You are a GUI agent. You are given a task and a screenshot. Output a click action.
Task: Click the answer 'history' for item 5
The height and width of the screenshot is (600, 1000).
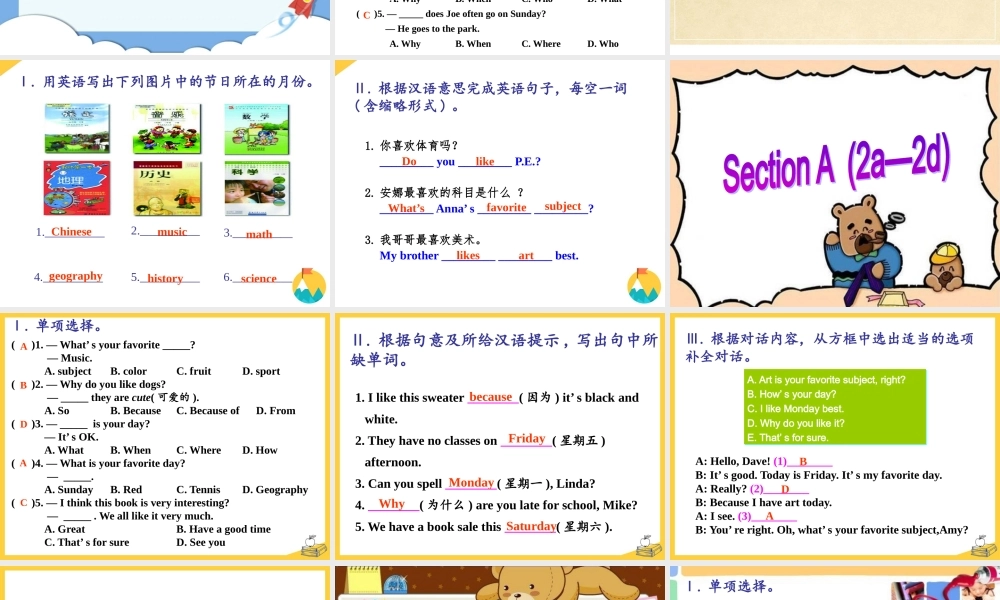165,278
